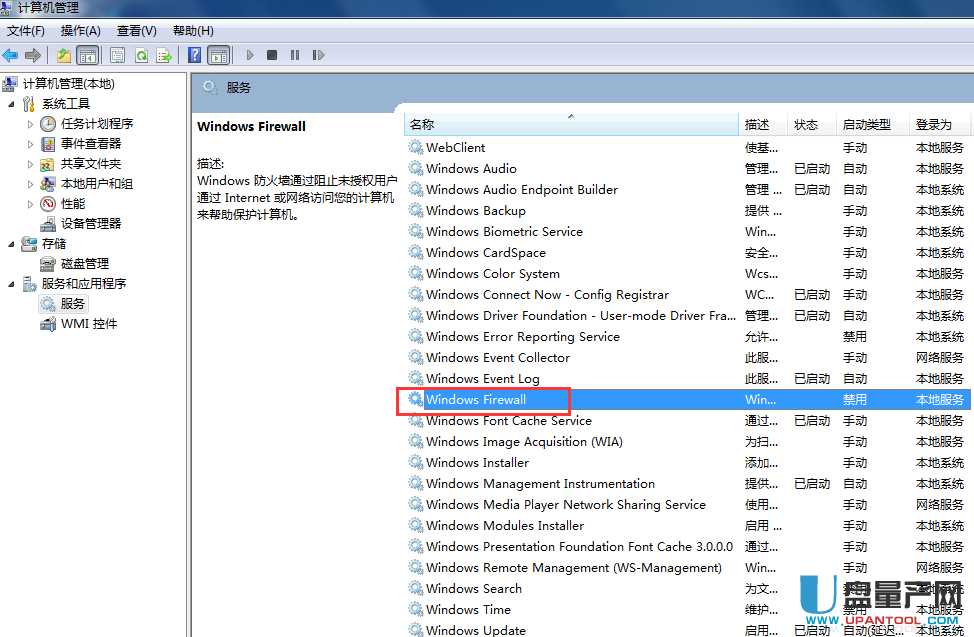
Task: Open the 操作(A) menu
Action: pyautogui.click(x=80, y=30)
